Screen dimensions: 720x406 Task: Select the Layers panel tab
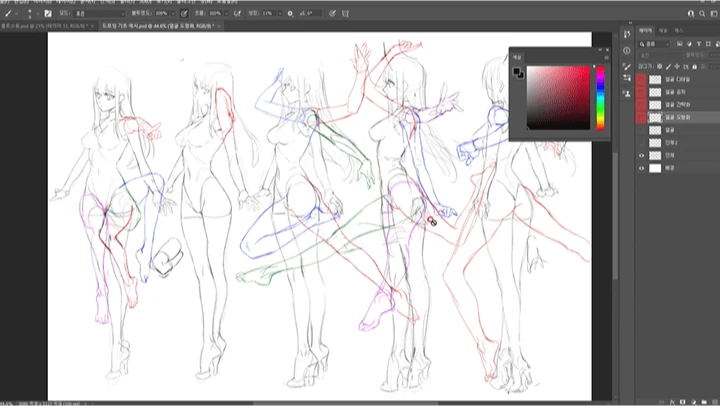pyautogui.click(x=646, y=31)
